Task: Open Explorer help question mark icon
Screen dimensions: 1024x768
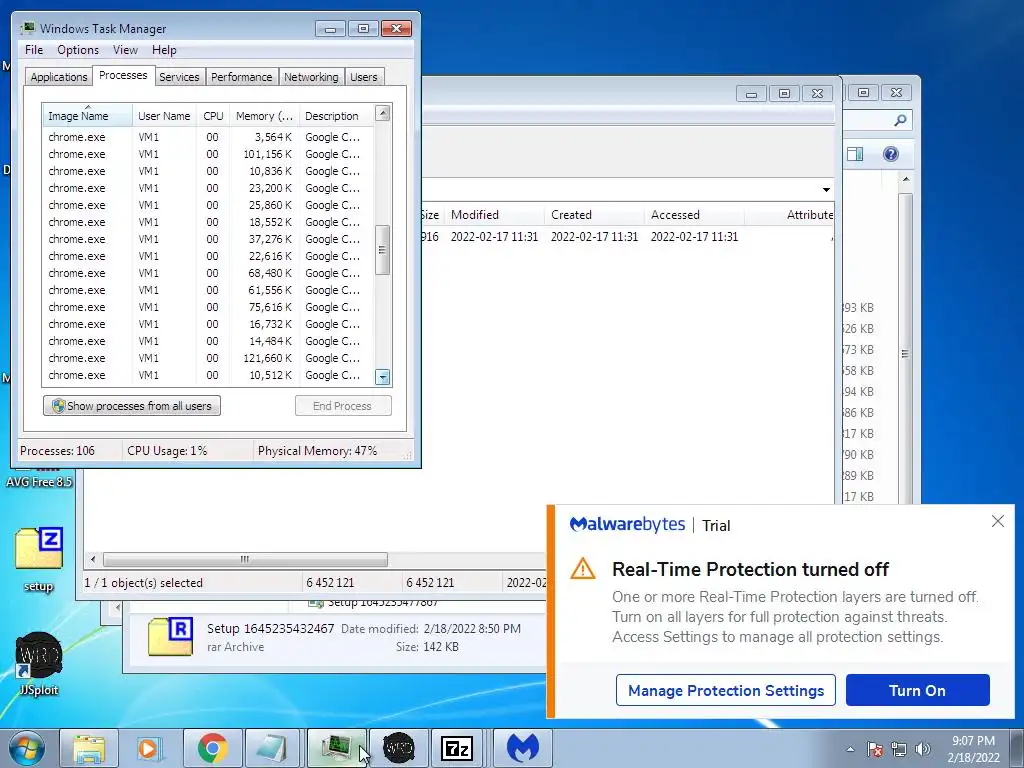Action: [891, 154]
